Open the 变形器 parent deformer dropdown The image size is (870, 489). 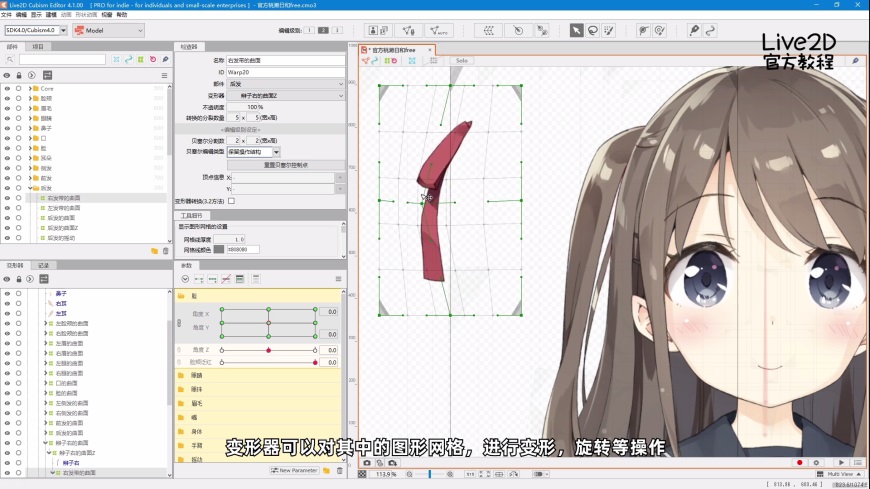coord(286,95)
